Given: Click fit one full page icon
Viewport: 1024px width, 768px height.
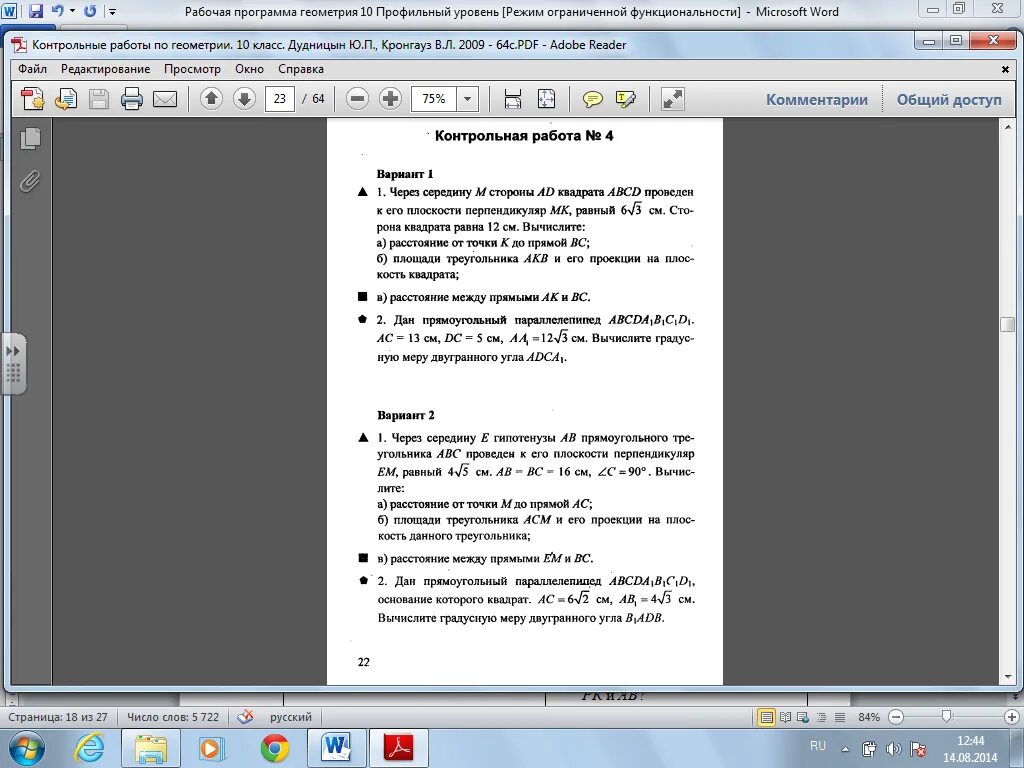Looking at the screenshot, I should click(546, 99).
